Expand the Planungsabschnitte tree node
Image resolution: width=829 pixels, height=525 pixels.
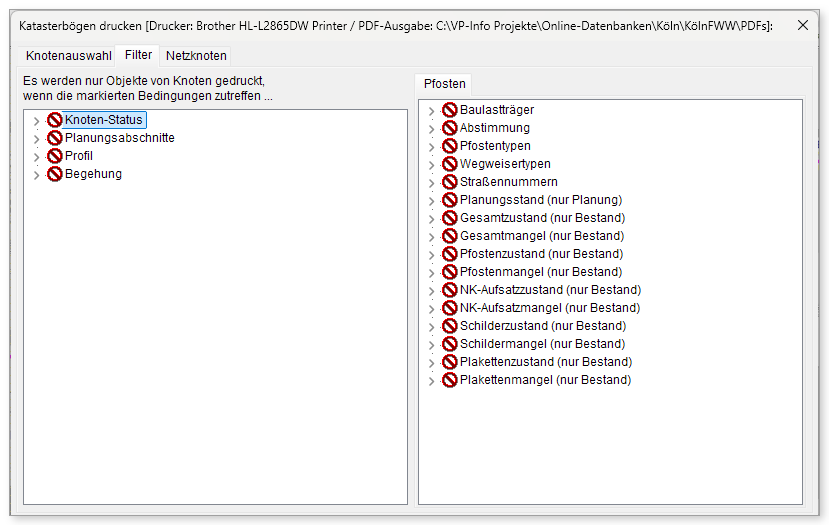pyautogui.click(x=36, y=139)
